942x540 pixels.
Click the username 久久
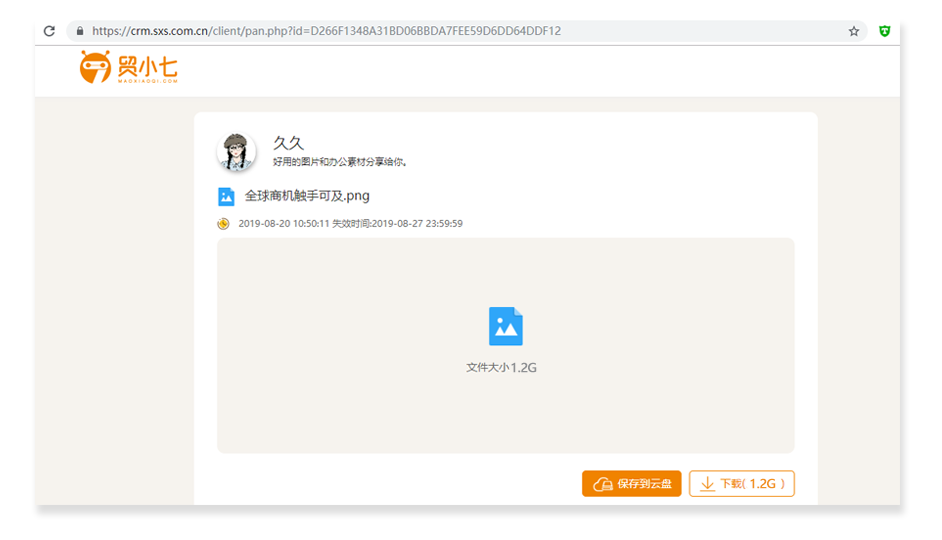(x=288, y=143)
